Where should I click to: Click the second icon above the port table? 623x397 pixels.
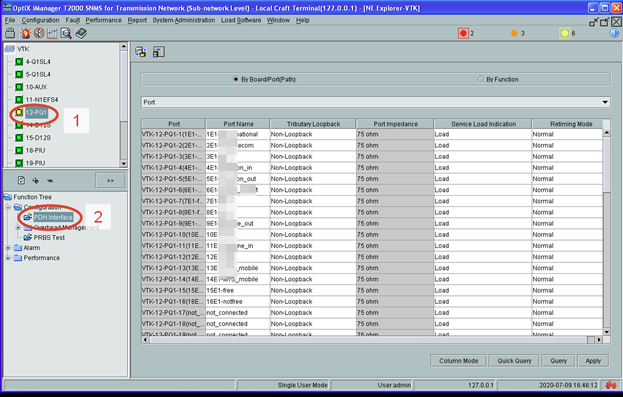pos(159,52)
